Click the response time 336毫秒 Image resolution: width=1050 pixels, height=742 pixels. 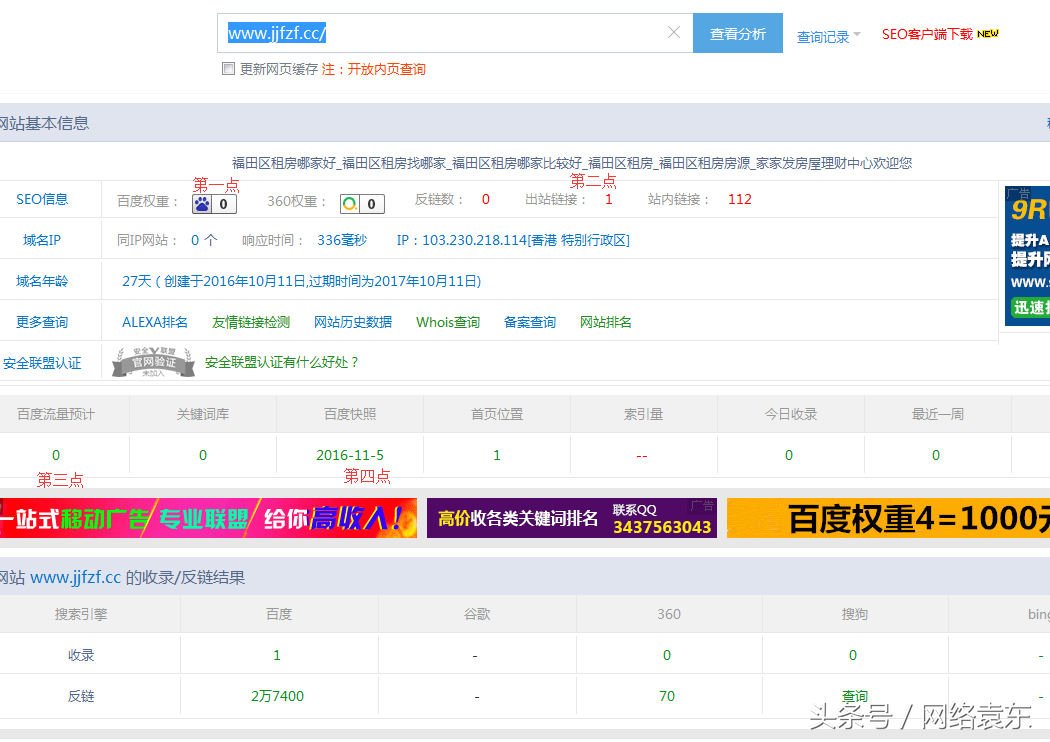click(342, 240)
